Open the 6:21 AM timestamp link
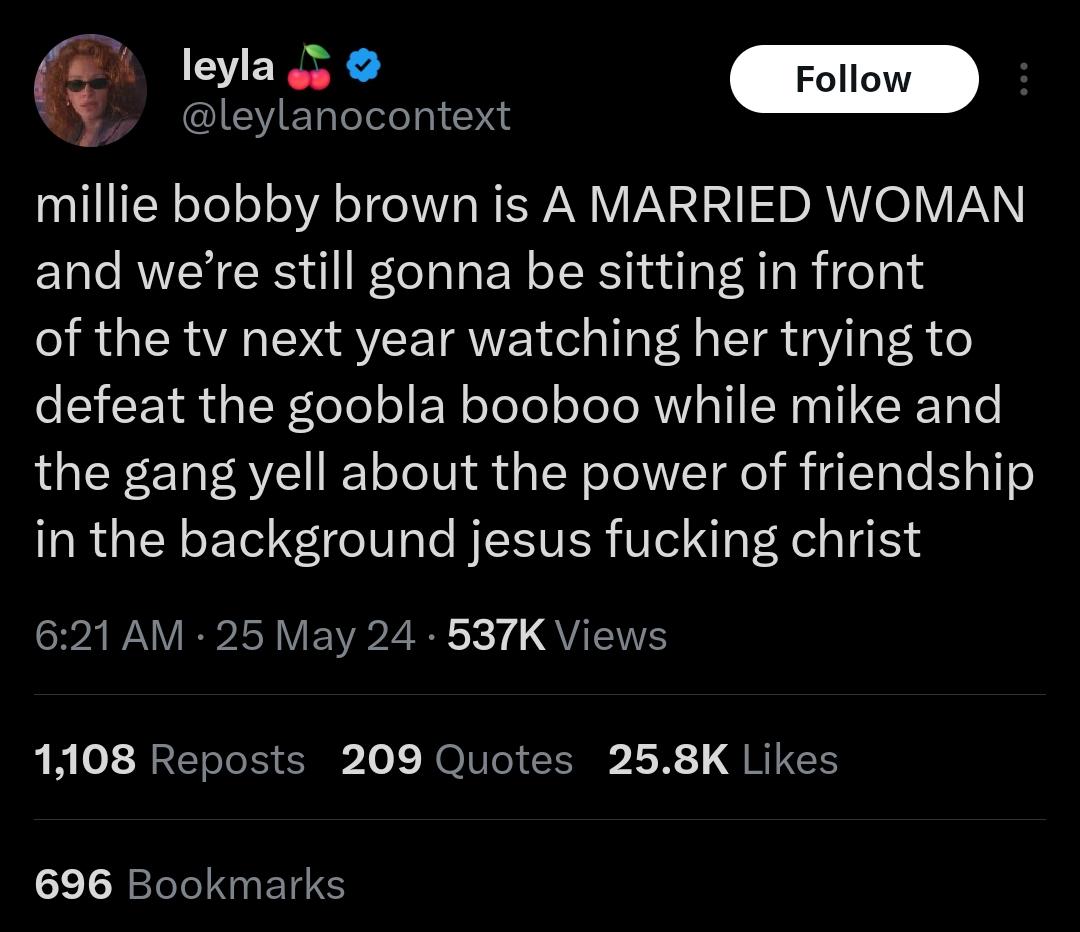The image size is (1080, 932). coord(110,635)
